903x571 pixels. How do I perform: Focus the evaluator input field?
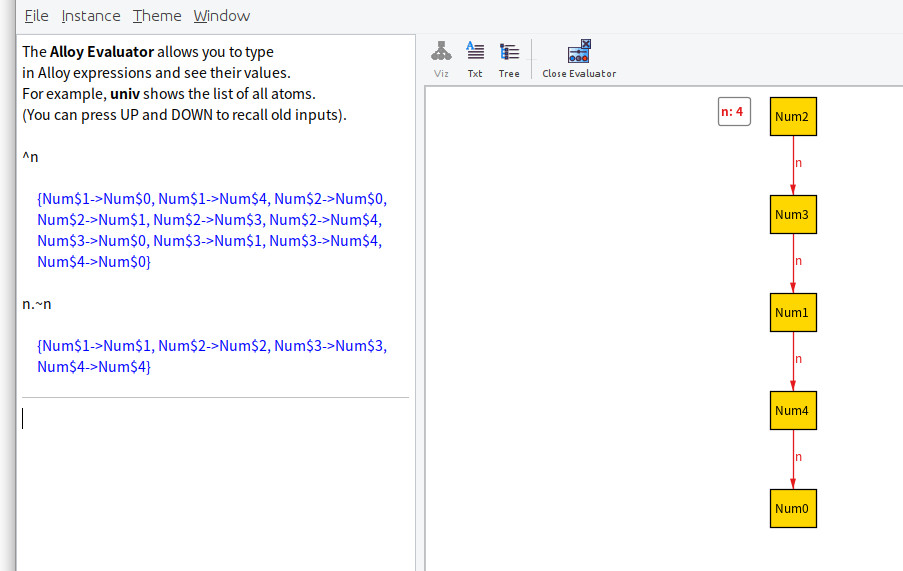[215, 418]
